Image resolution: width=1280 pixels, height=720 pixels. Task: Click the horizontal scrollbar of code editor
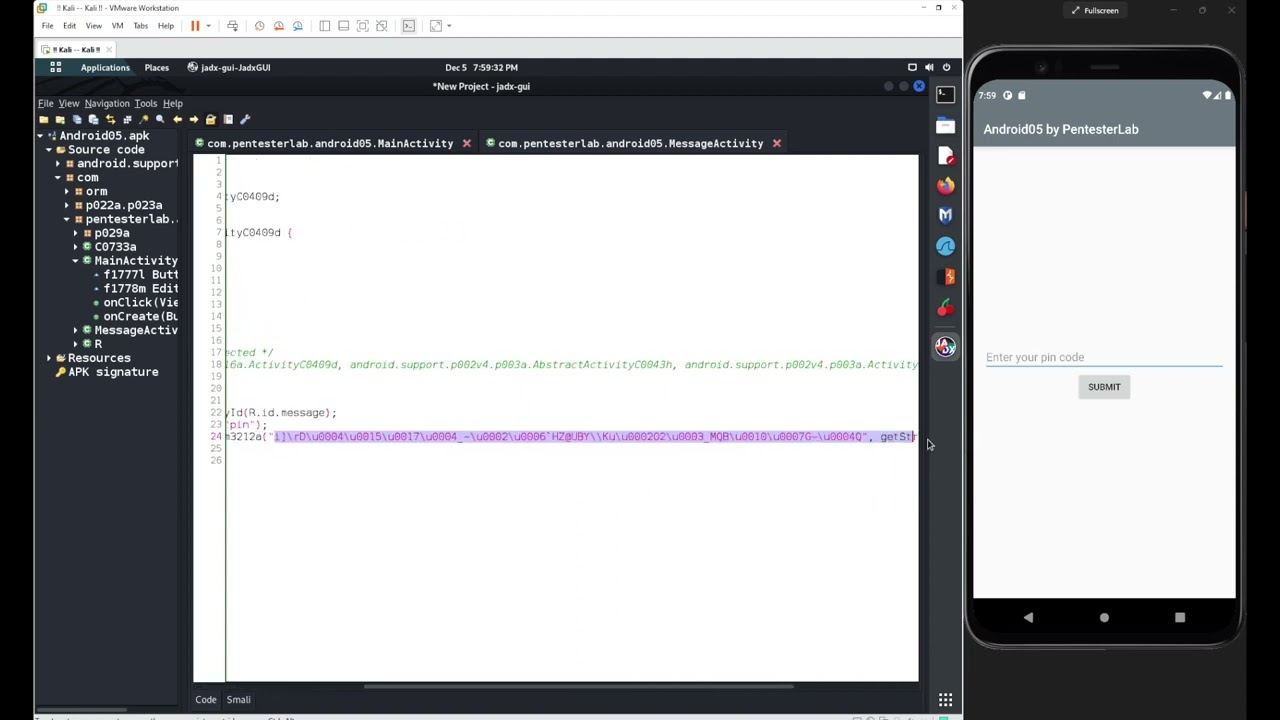coord(579,686)
